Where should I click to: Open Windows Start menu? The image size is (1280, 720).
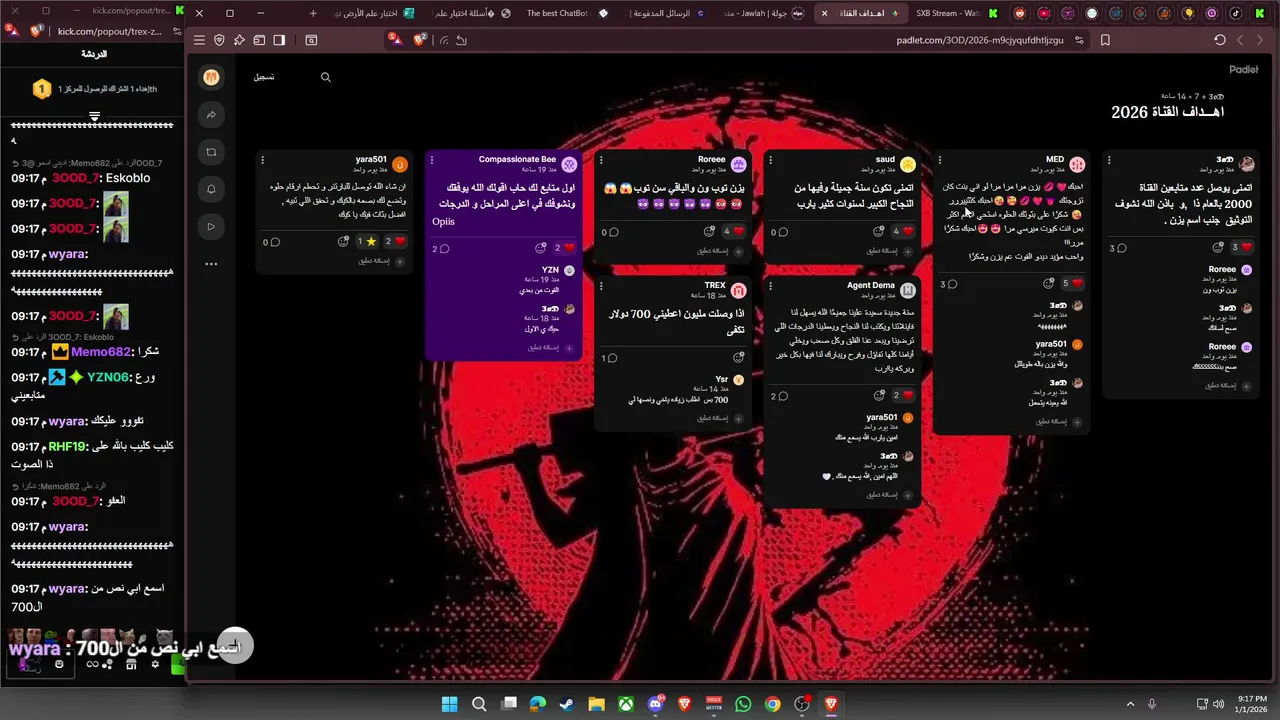tap(449, 704)
